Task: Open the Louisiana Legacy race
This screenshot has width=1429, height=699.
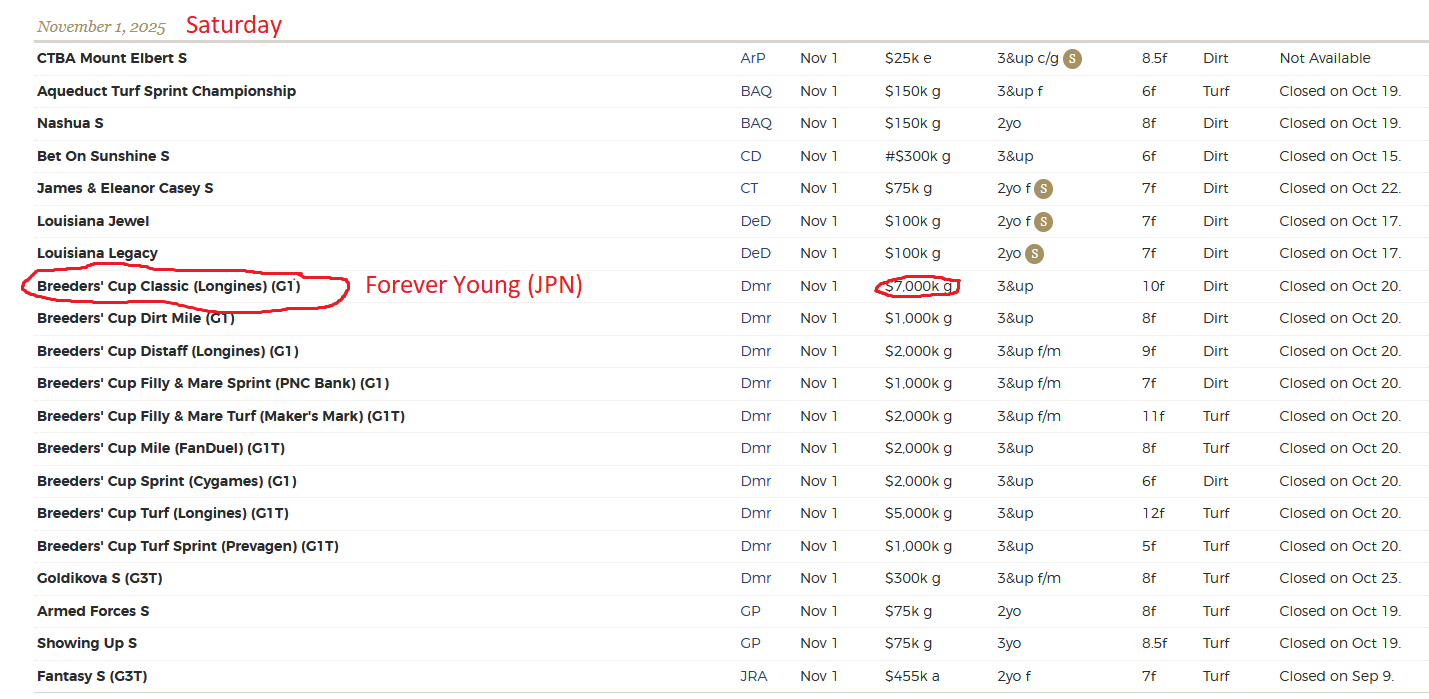Action: [97, 253]
